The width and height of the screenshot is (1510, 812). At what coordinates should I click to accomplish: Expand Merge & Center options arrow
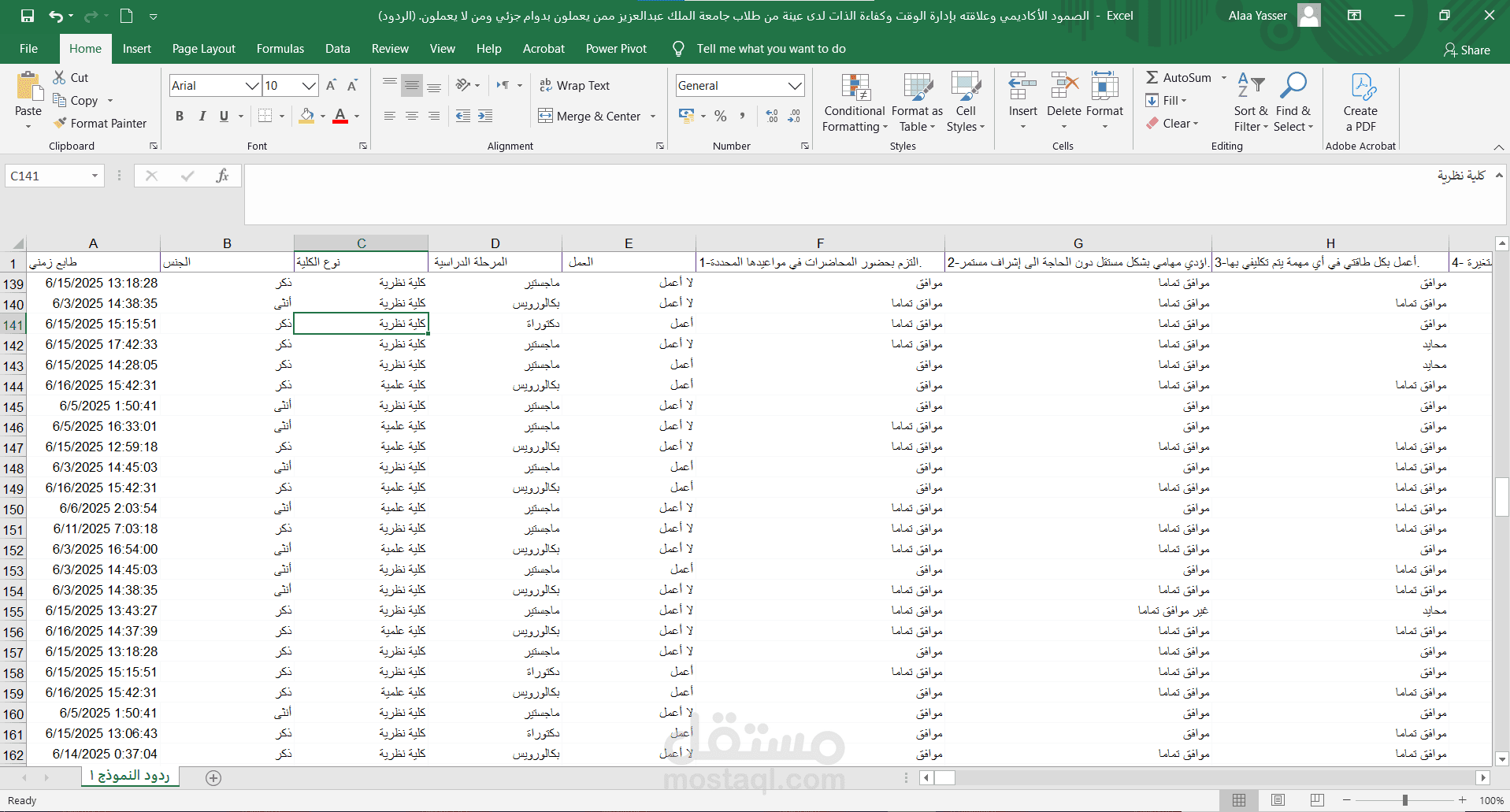pos(653,117)
